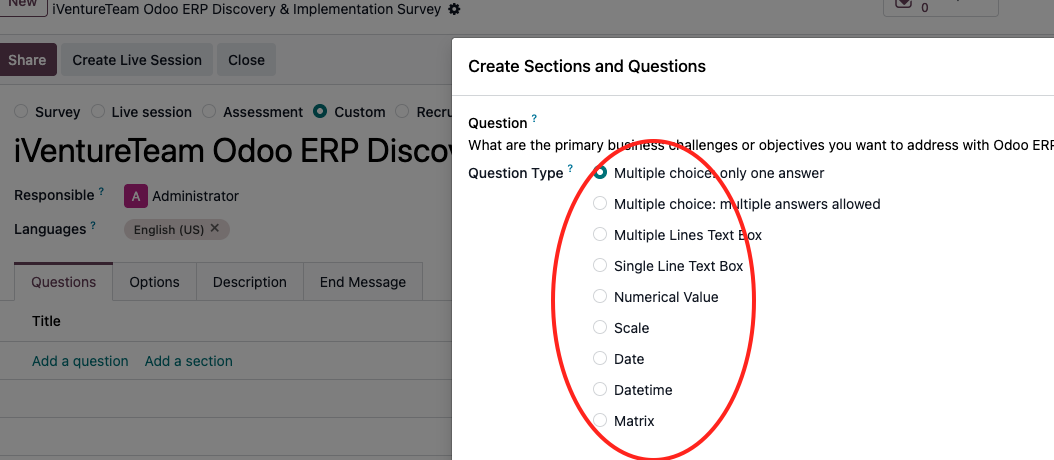Select the Survey radio option
The height and width of the screenshot is (460, 1054).
21,112
